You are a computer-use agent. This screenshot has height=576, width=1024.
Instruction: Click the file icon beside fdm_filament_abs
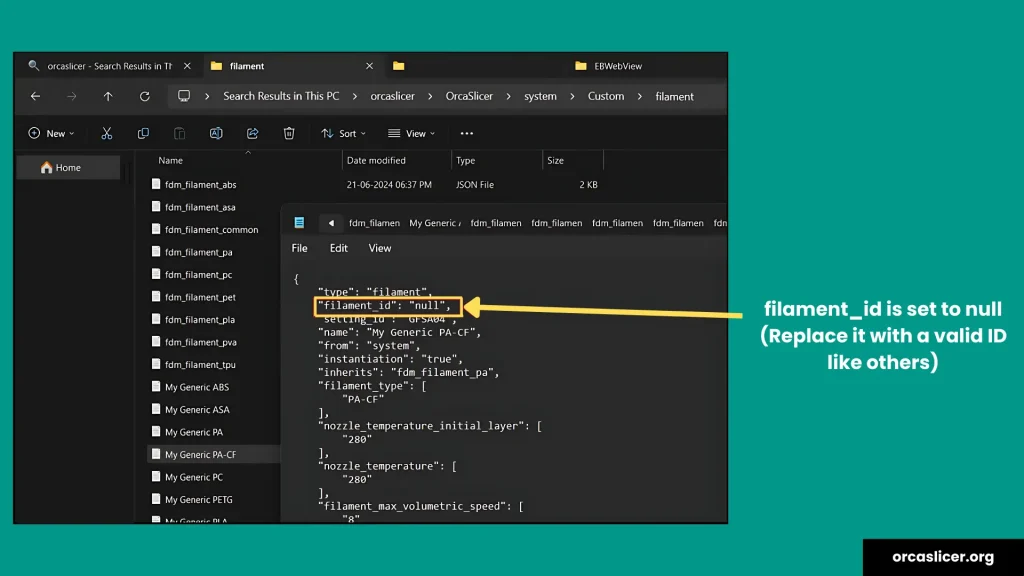point(155,184)
